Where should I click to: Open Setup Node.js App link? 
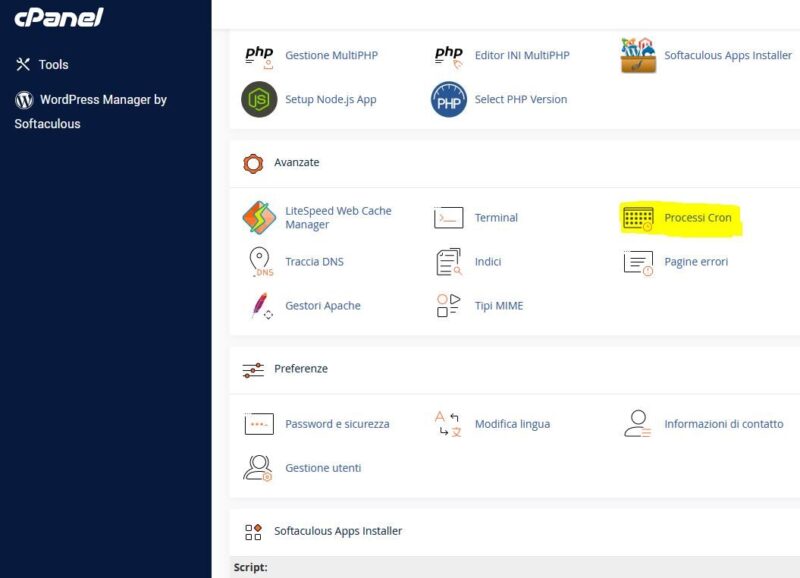331,99
